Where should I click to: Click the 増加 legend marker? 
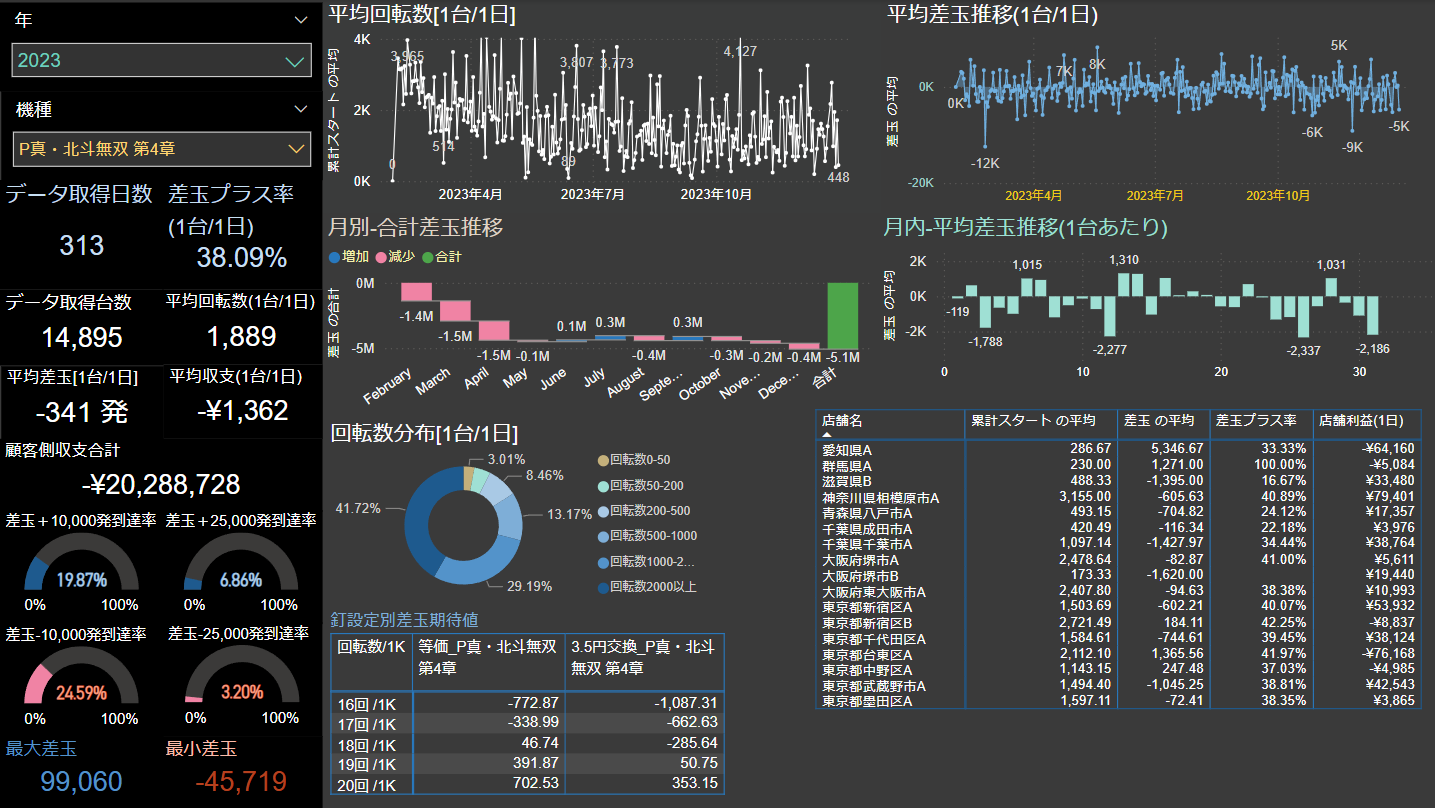coord(335,257)
